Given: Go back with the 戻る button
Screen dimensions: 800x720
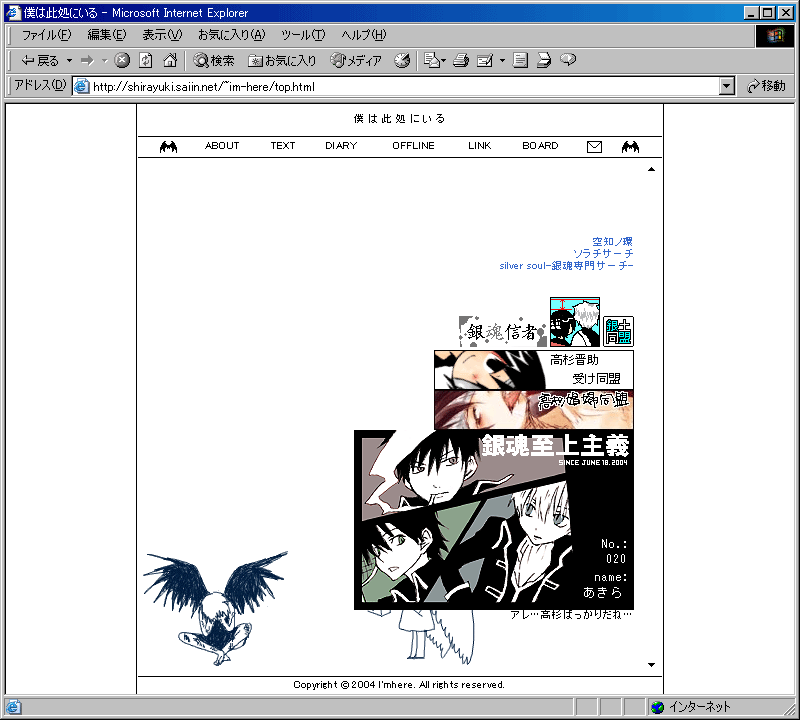Looking at the screenshot, I should [x=40, y=61].
